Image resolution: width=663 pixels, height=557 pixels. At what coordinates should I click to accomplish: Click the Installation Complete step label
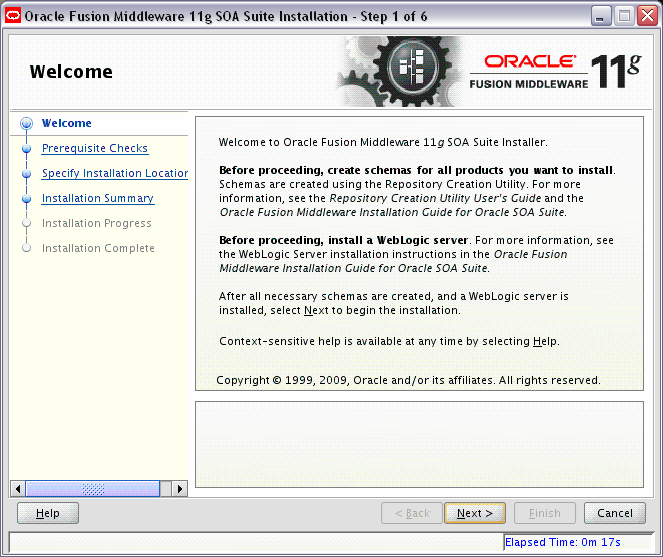pos(98,248)
